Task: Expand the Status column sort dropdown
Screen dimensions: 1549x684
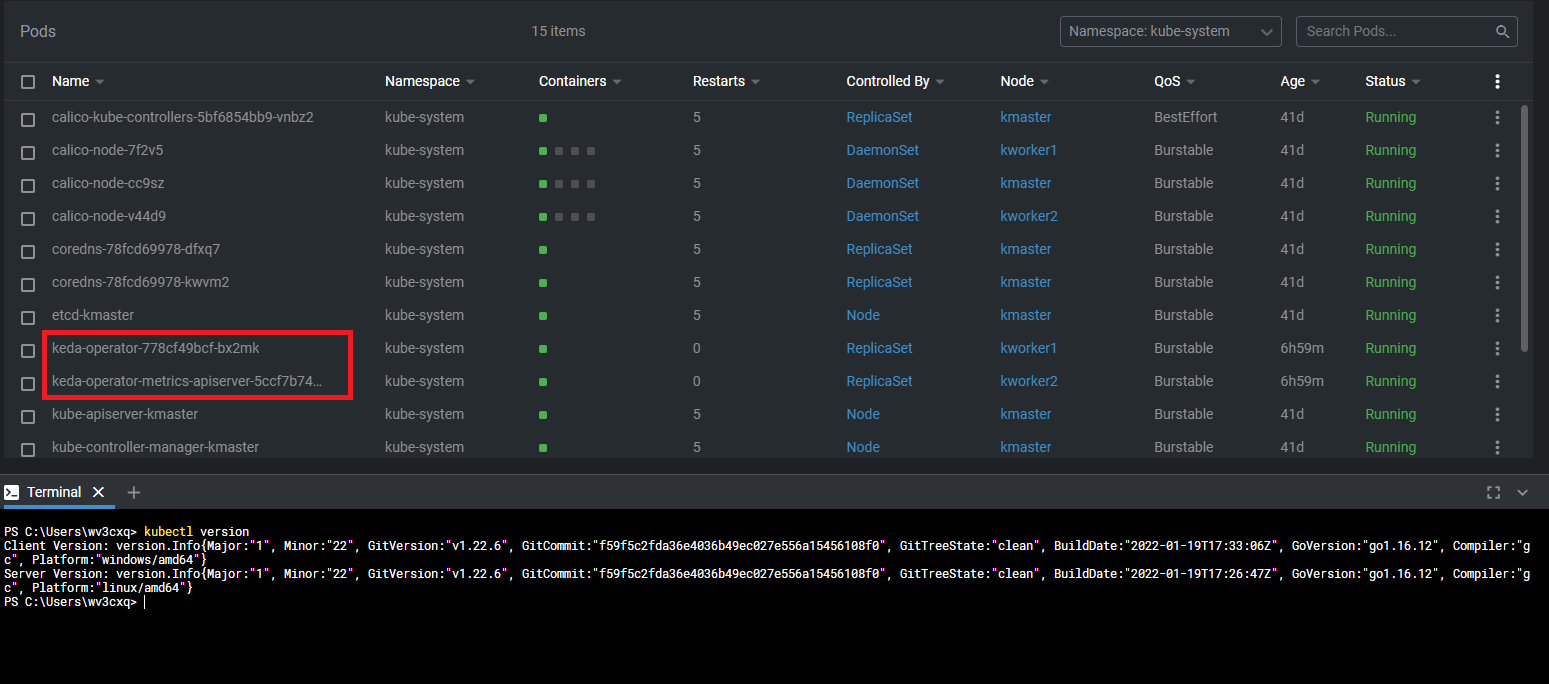Action: 1416,81
